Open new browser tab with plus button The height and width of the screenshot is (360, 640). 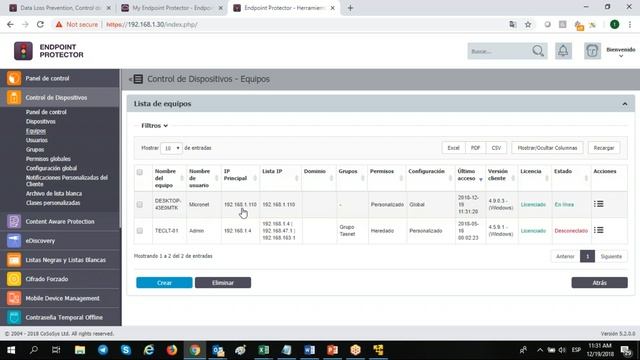point(350,8)
